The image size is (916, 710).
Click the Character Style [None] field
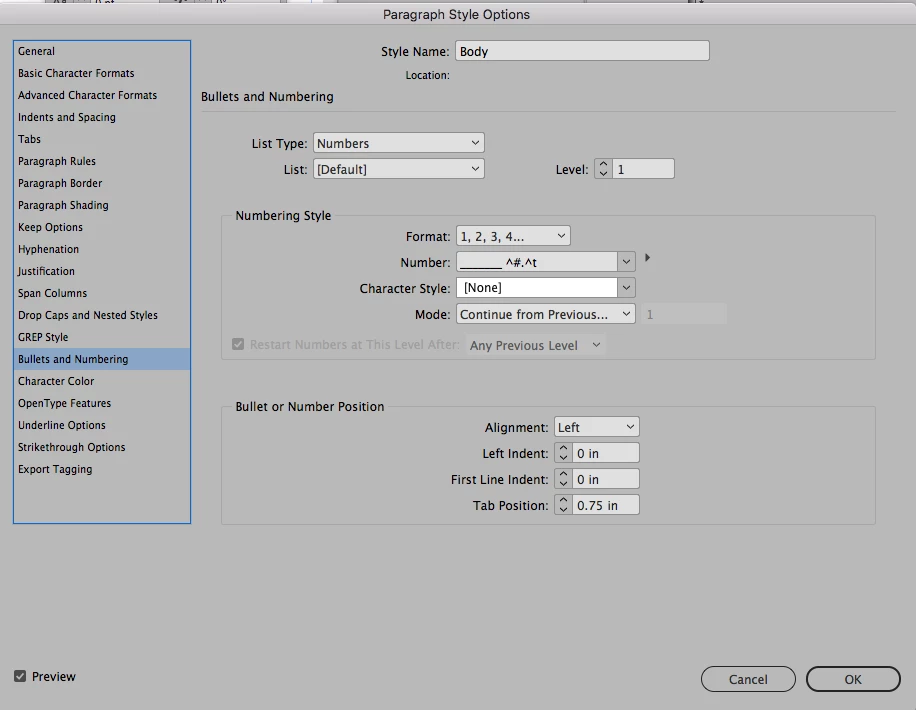536,288
